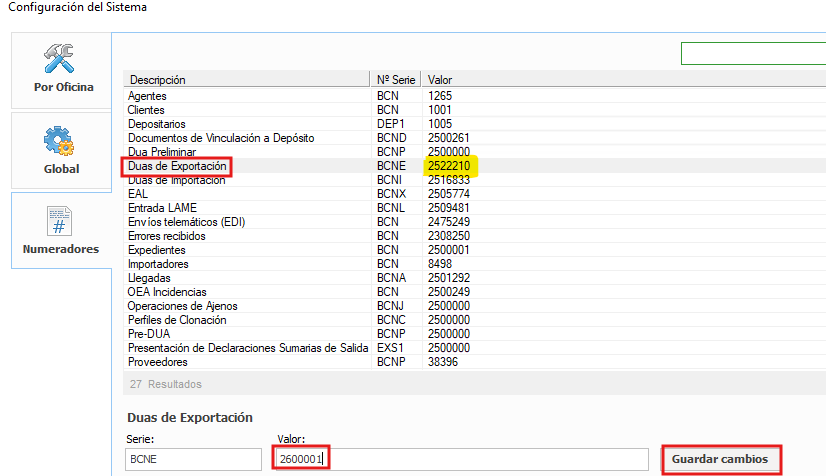Select the OEA Incidencias row
The height and width of the screenshot is (476, 826).
(167, 292)
